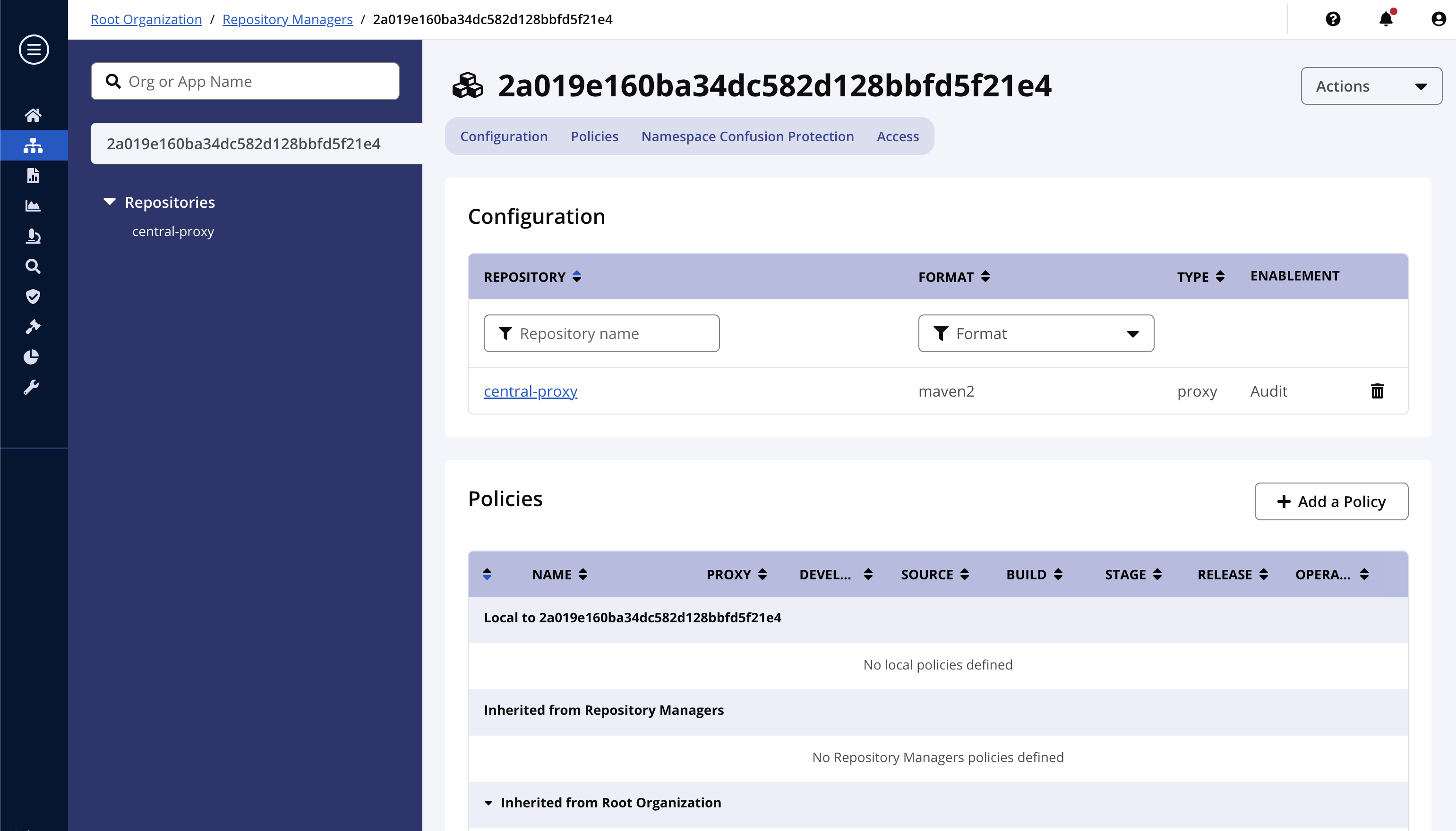Sort policies table by Devel... column
1456x831 pixels.
(x=836, y=574)
